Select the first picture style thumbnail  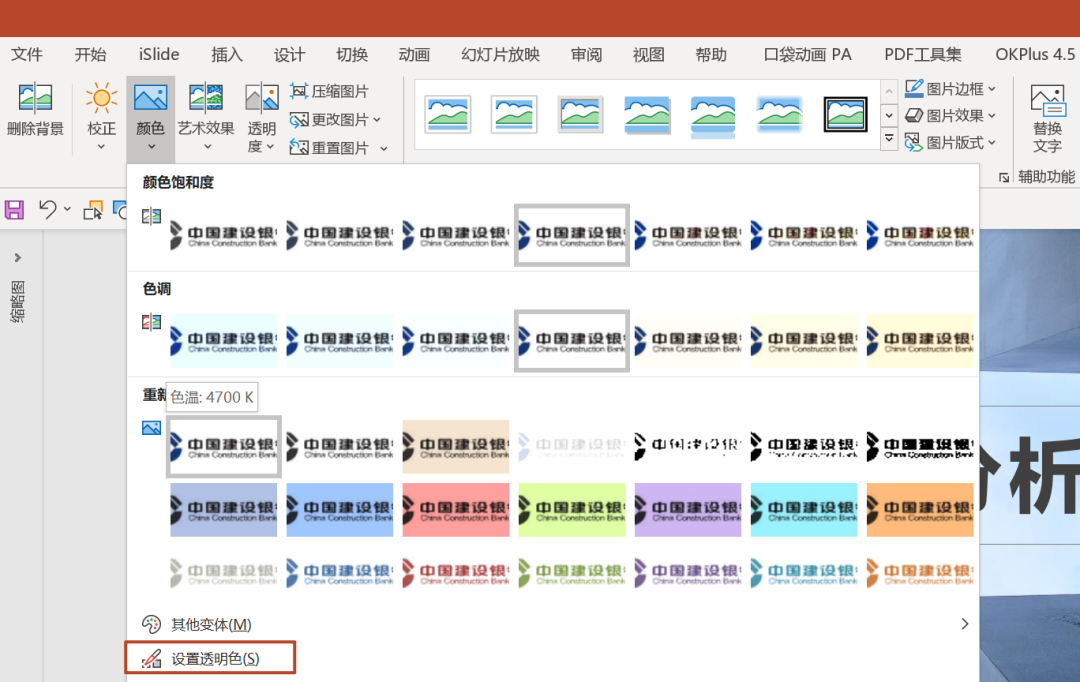[x=448, y=114]
